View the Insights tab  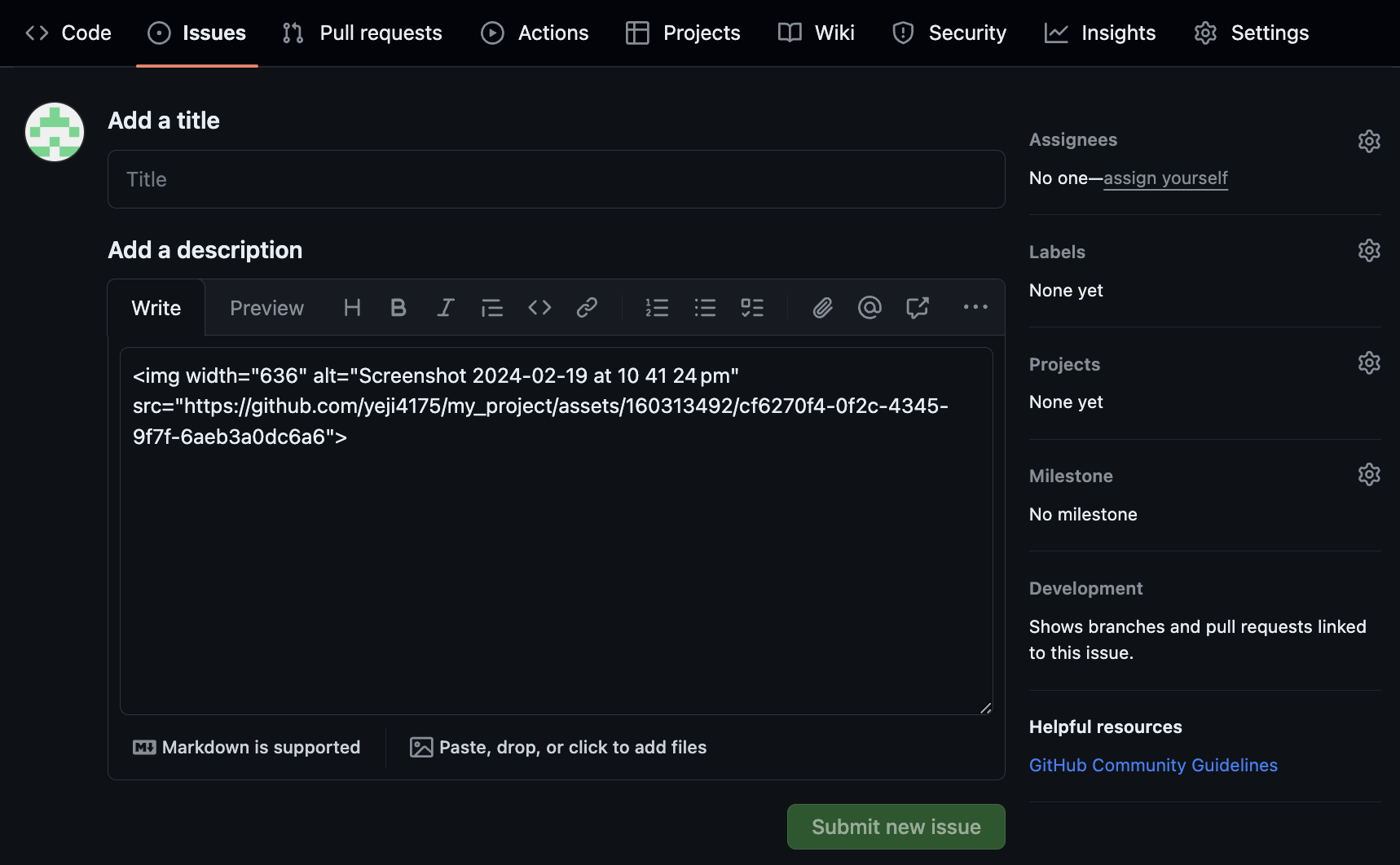pos(1100,33)
